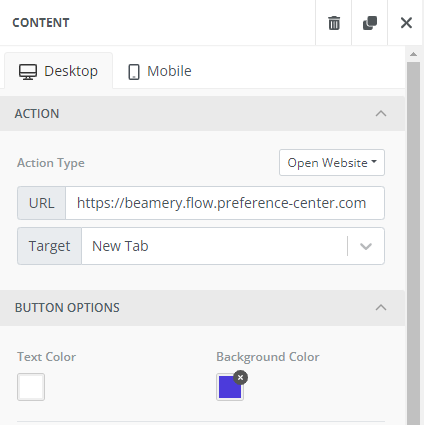The image size is (424, 425).
Task: Switch to the Desktop tab
Action: [58, 71]
